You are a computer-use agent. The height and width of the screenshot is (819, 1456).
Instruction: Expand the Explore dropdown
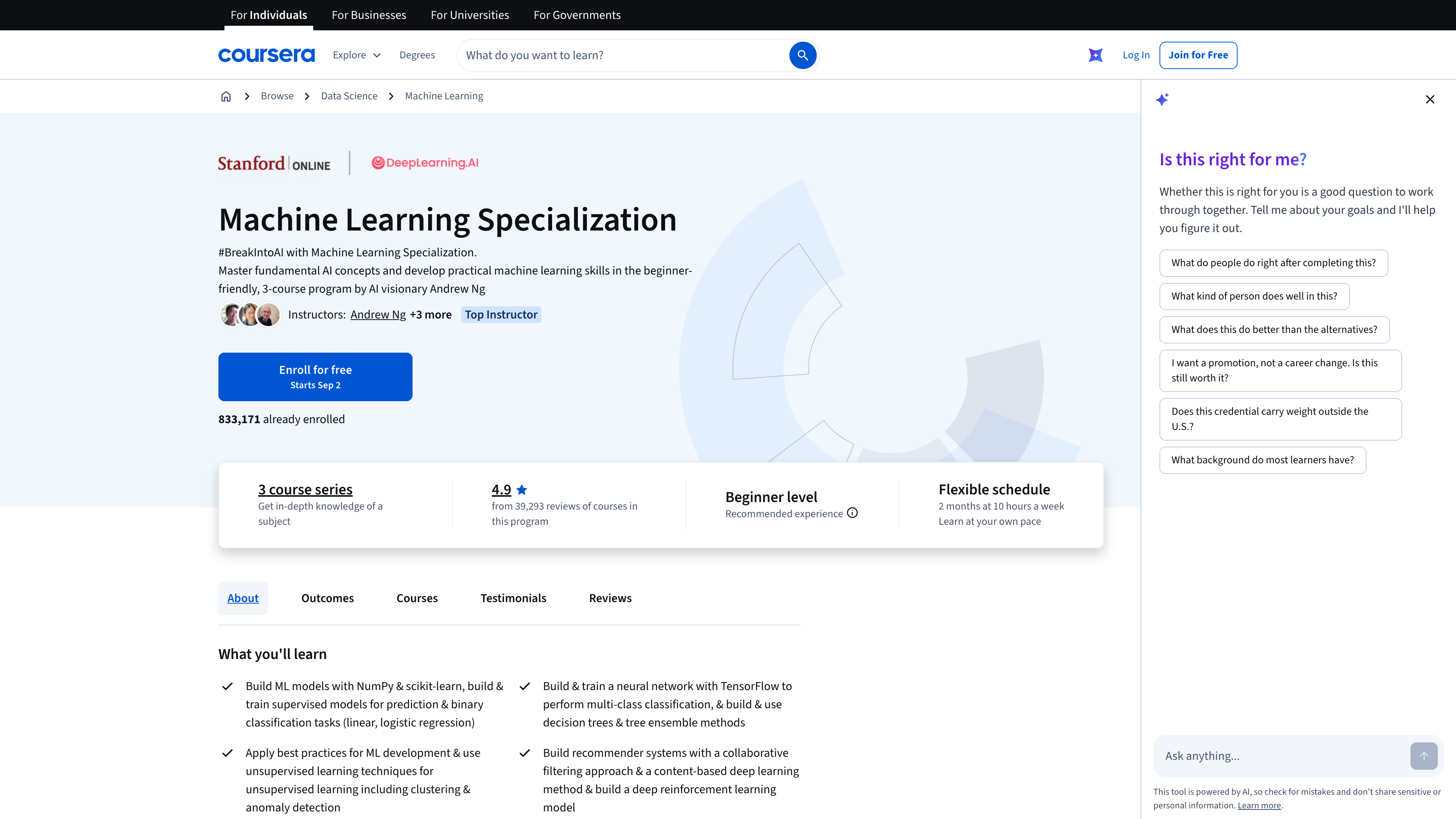(357, 55)
